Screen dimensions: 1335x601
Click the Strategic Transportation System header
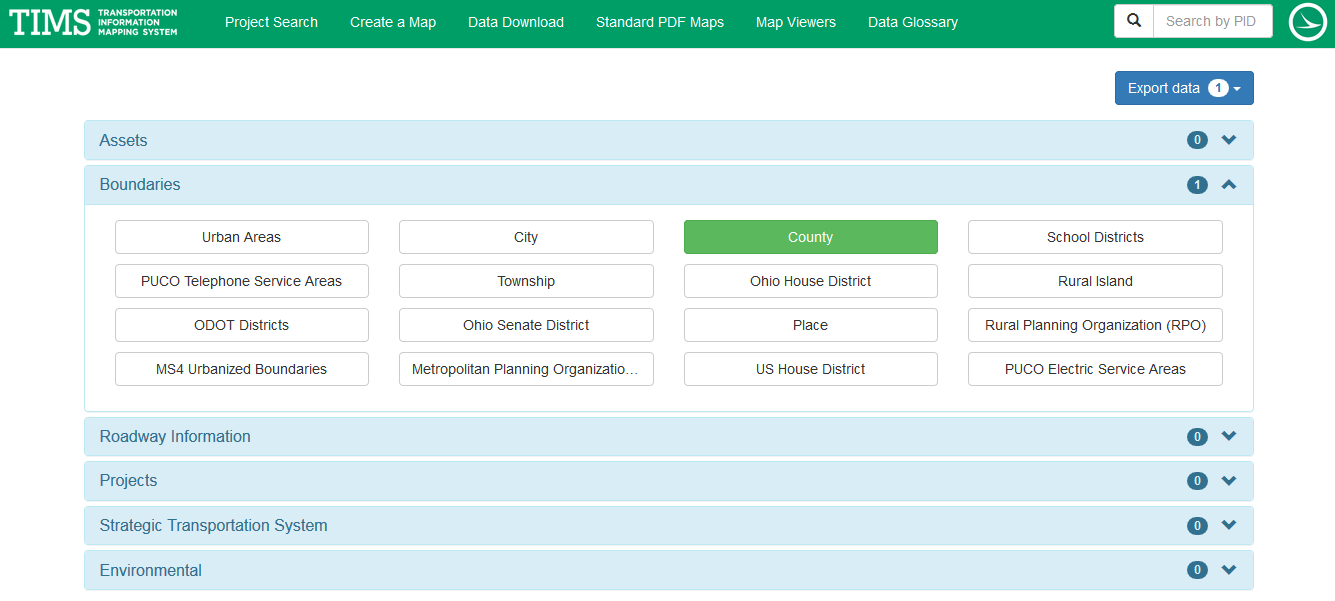pyautogui.click(x=213, y=526)
